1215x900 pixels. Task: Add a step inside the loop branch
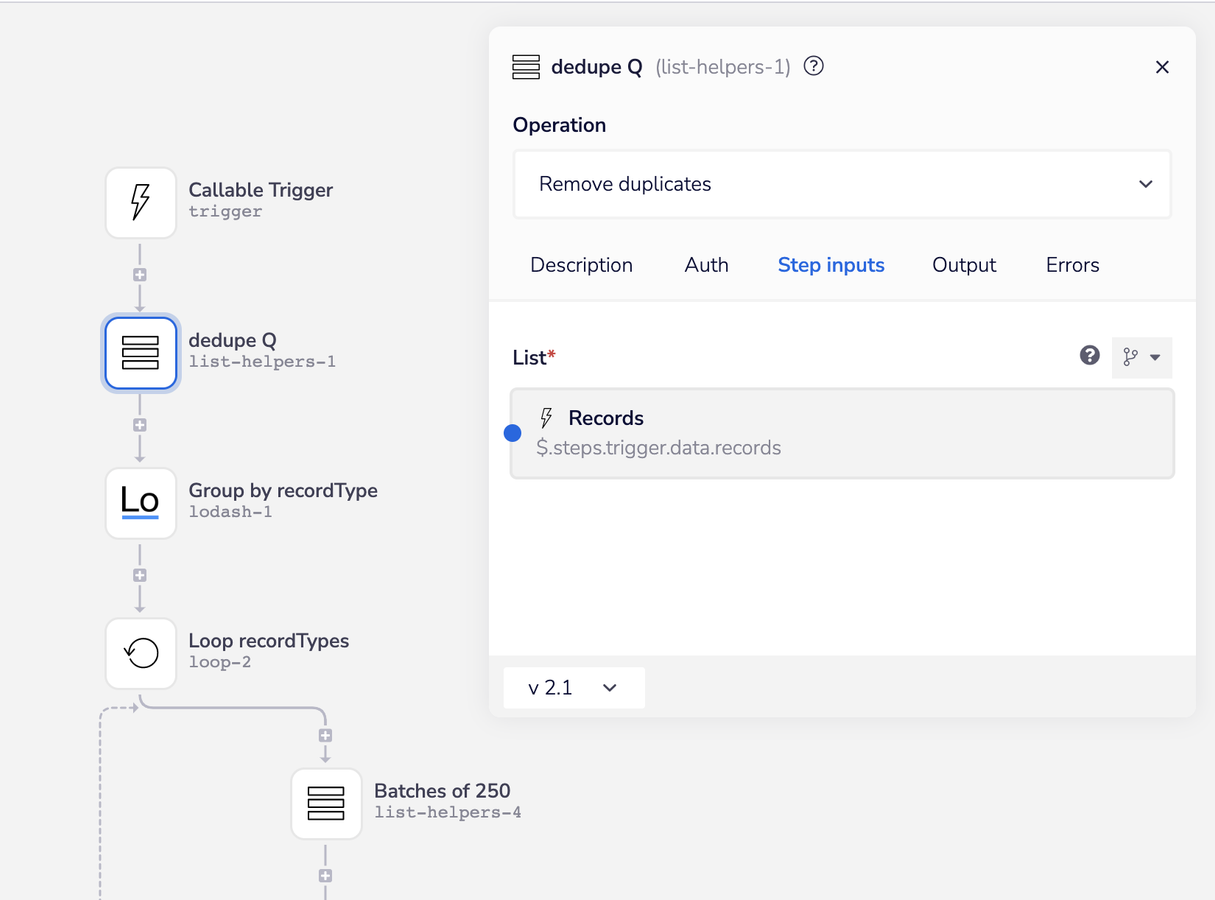(325, 735)
